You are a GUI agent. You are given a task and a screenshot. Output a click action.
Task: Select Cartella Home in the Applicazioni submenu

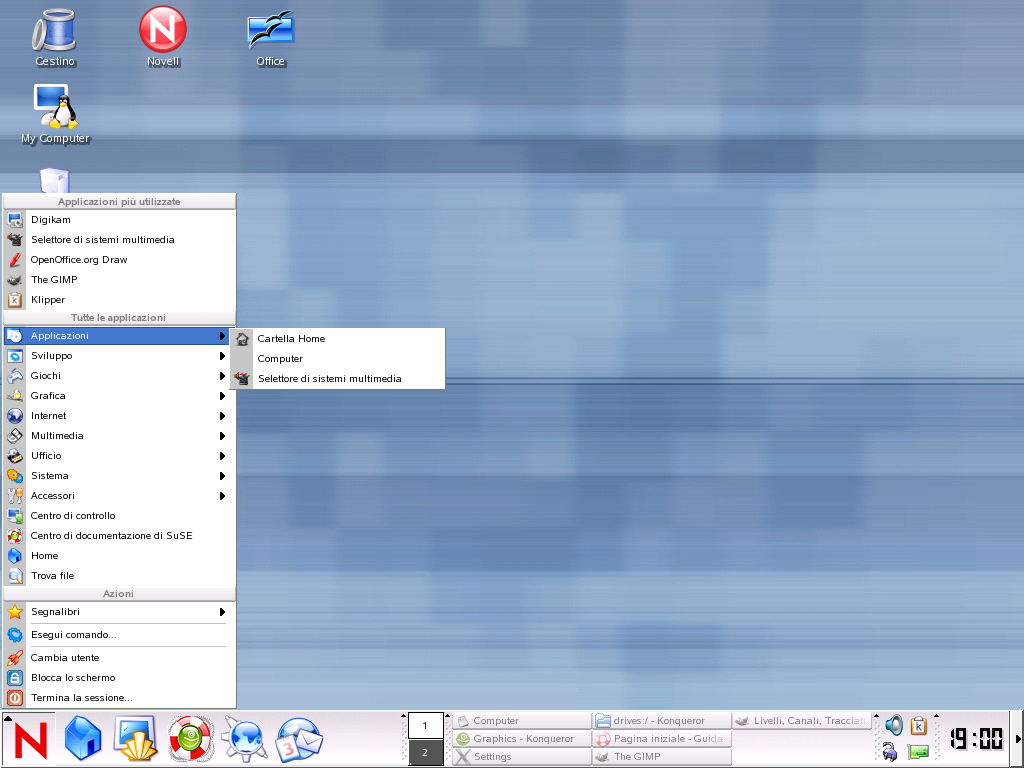click(x=293, y=339)
